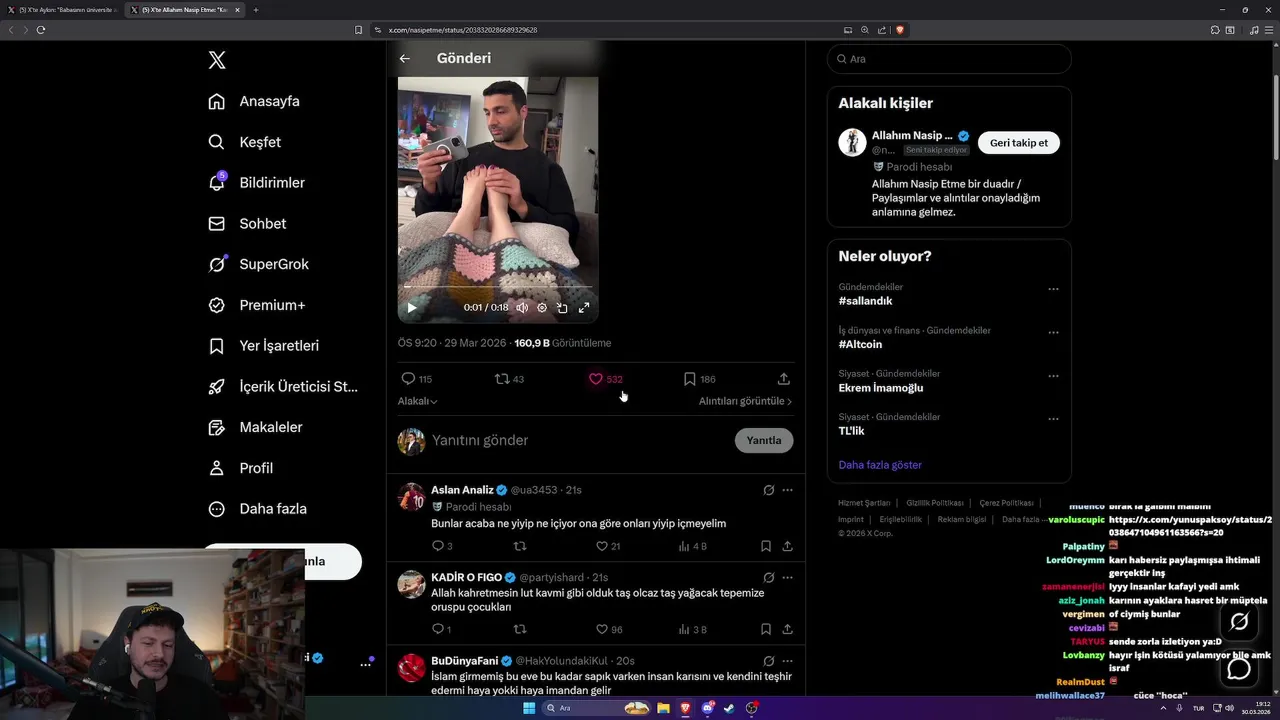Open SuperGrok from the sidebar
1280x720 pixels.
(x=258, y=264)
